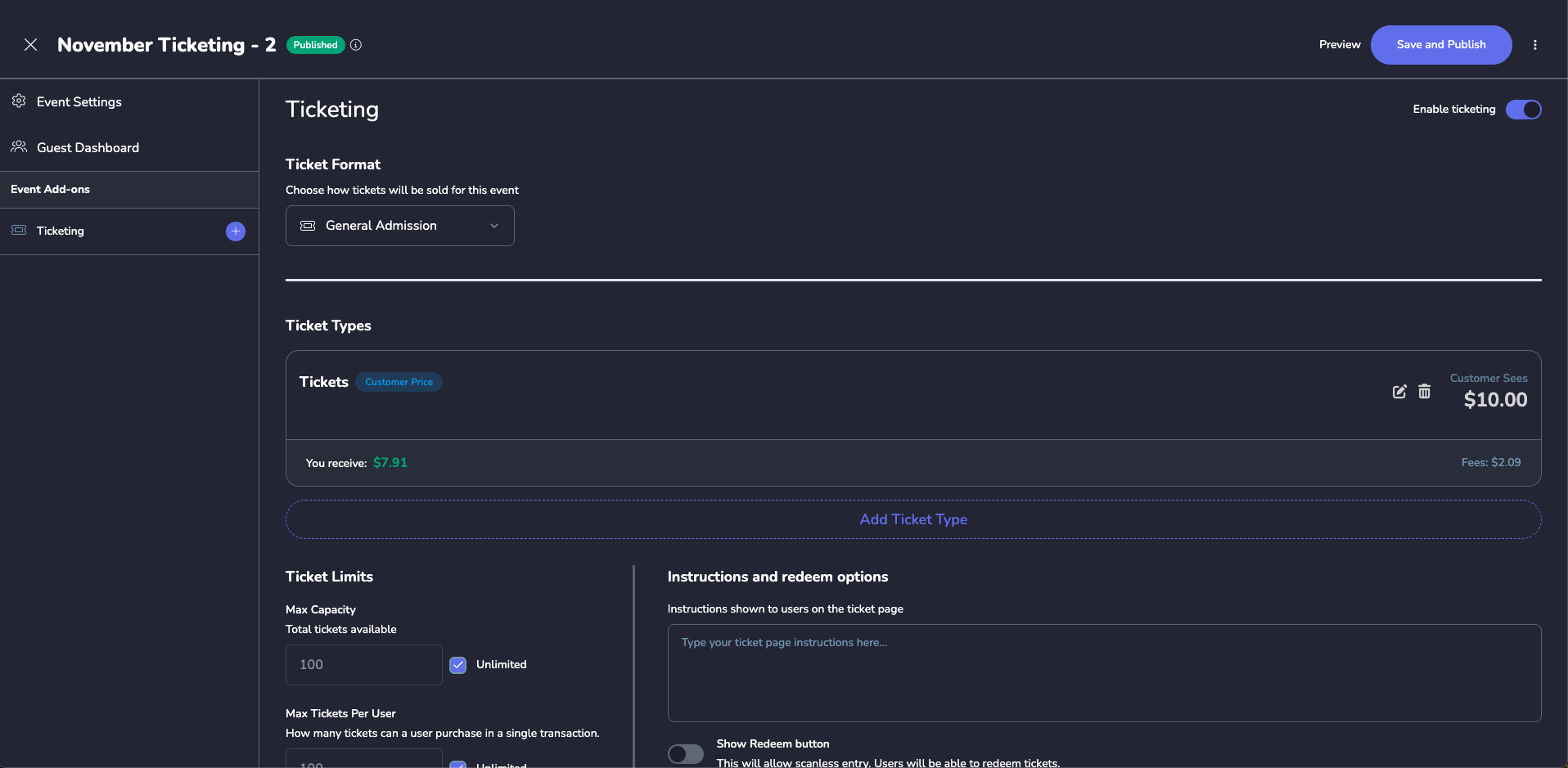Image resolution: width=1568 pixels, height=768 pixels.
Task: Switch to Guest Dashboard section
Action: (x=87, y=147)
